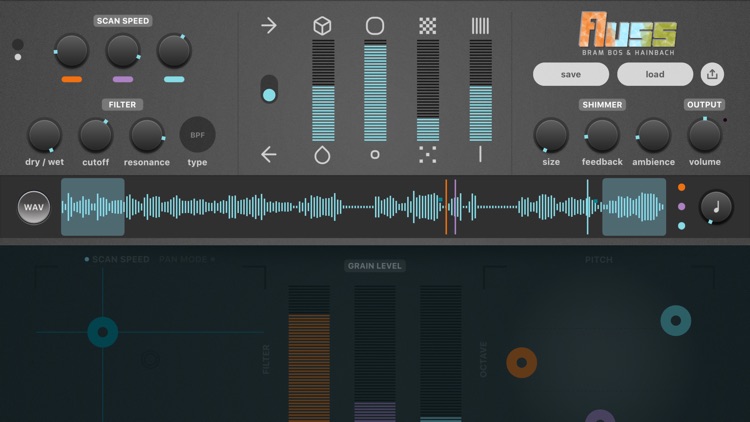This screenshot has width=750, height=422.
Task: Click the output volume knob
Action: 705,135
